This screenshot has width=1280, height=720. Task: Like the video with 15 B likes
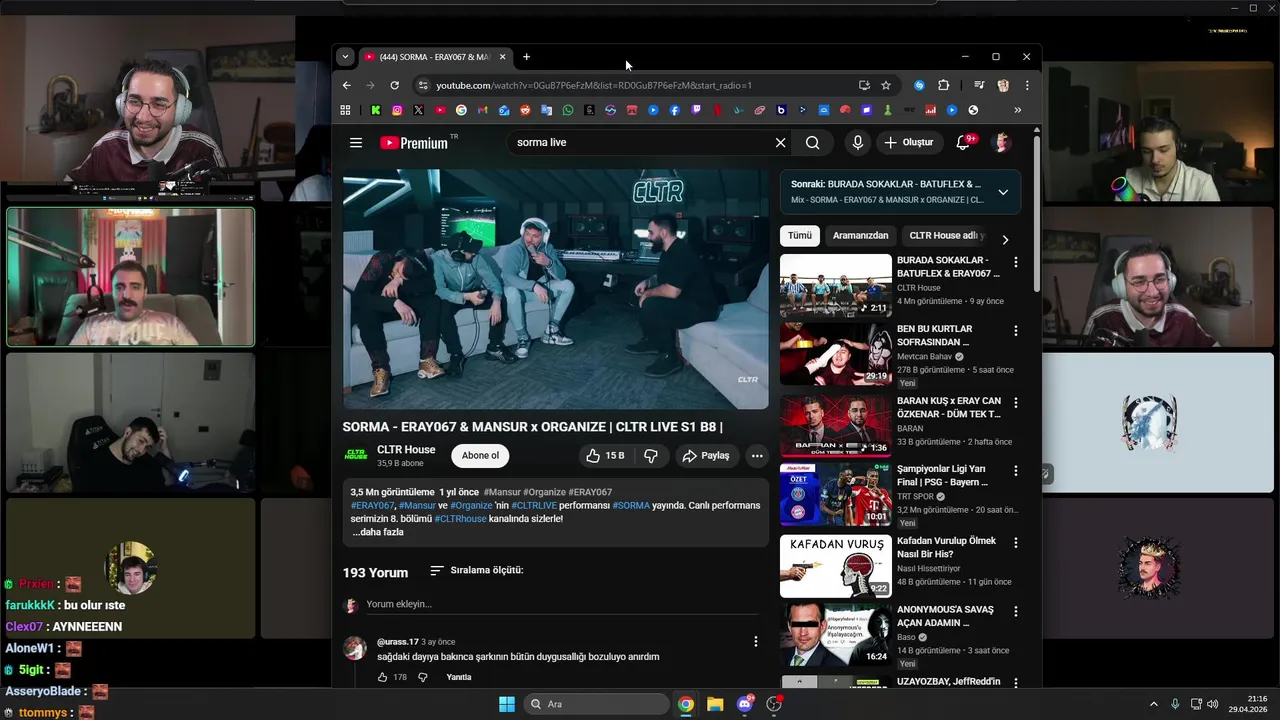point(606,456)
